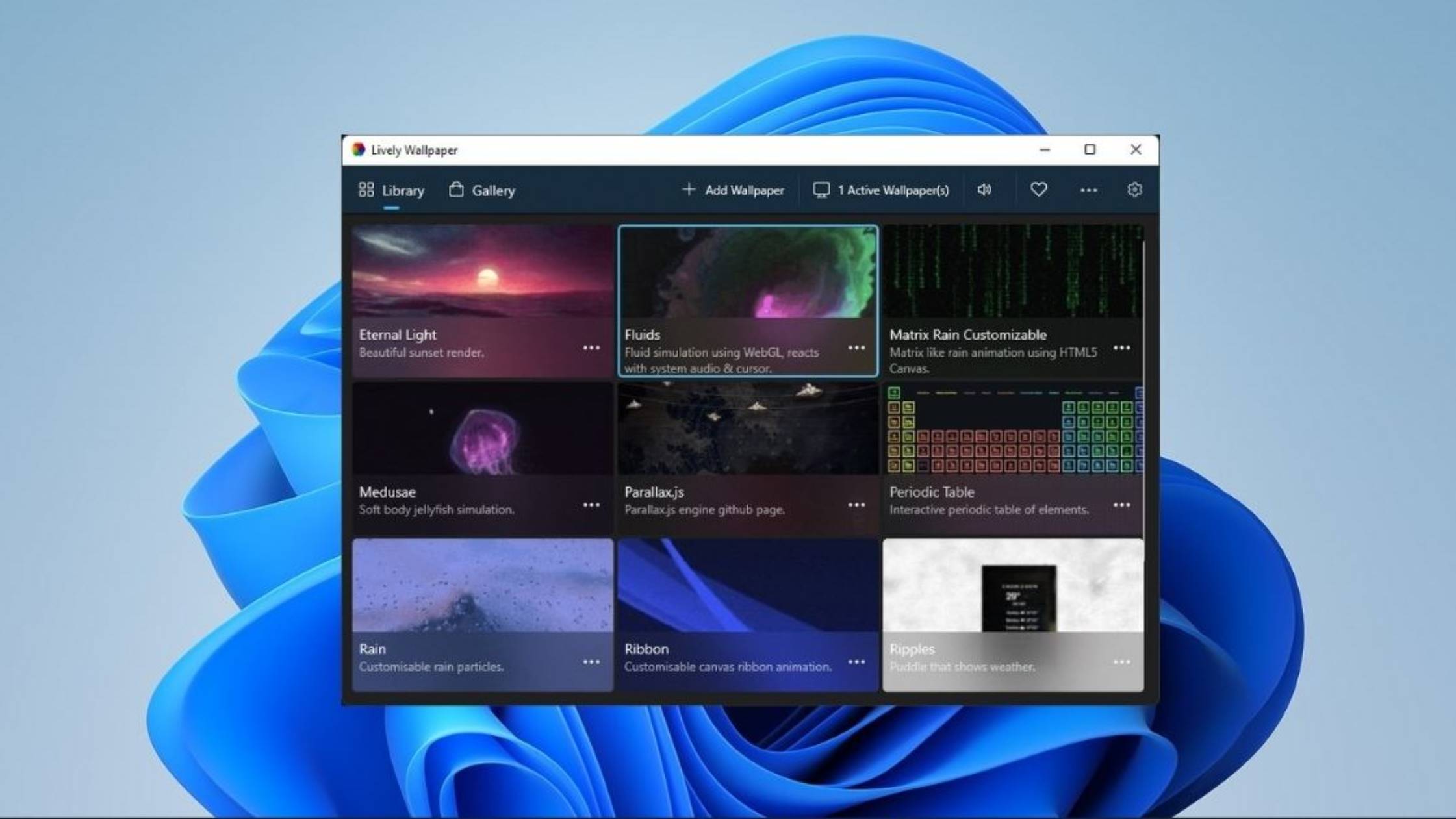Open the toolbar three-dots overflow menu

[1088, 190]
